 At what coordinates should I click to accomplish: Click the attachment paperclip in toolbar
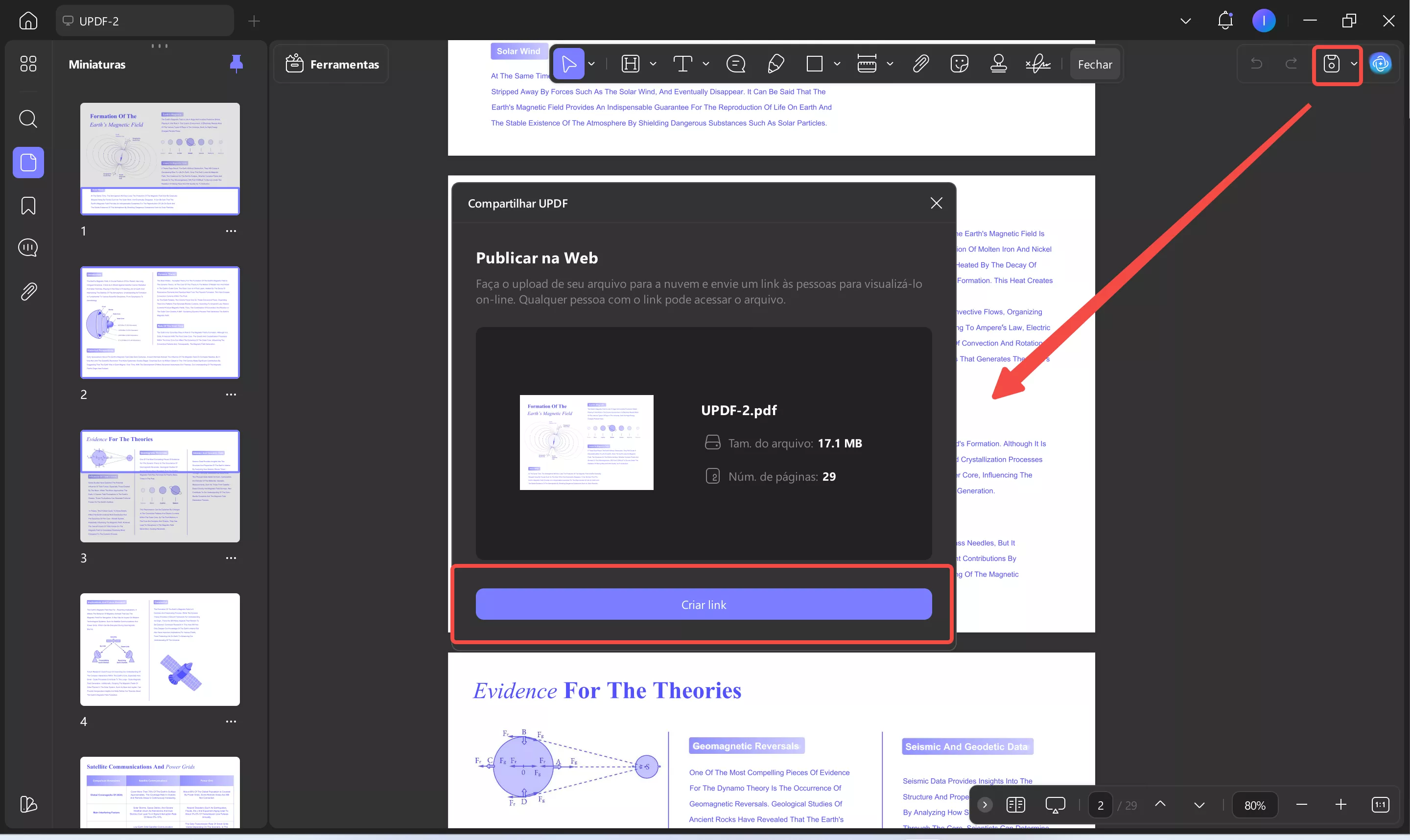pyautogui.click(x=920, y=64)
